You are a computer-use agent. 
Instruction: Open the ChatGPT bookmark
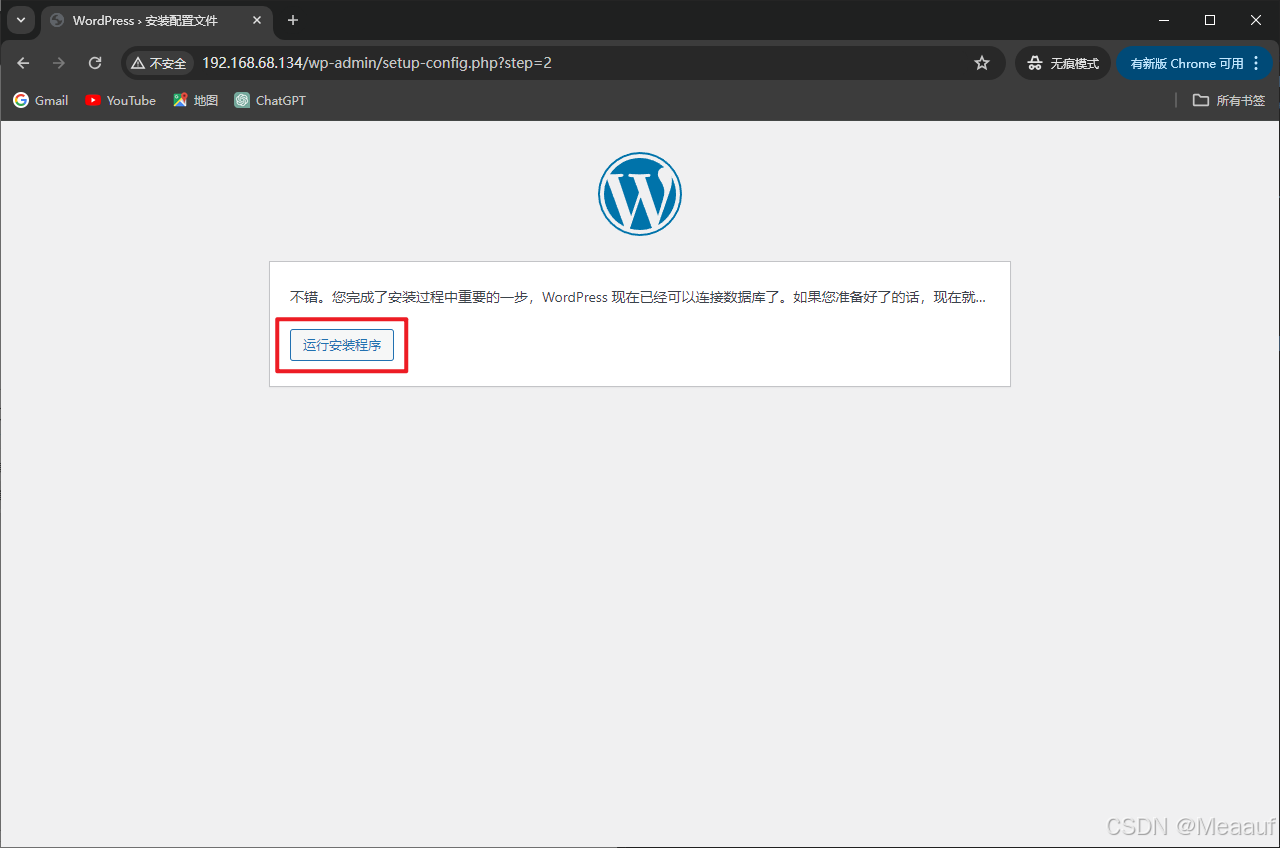click(x=270, y=100)
